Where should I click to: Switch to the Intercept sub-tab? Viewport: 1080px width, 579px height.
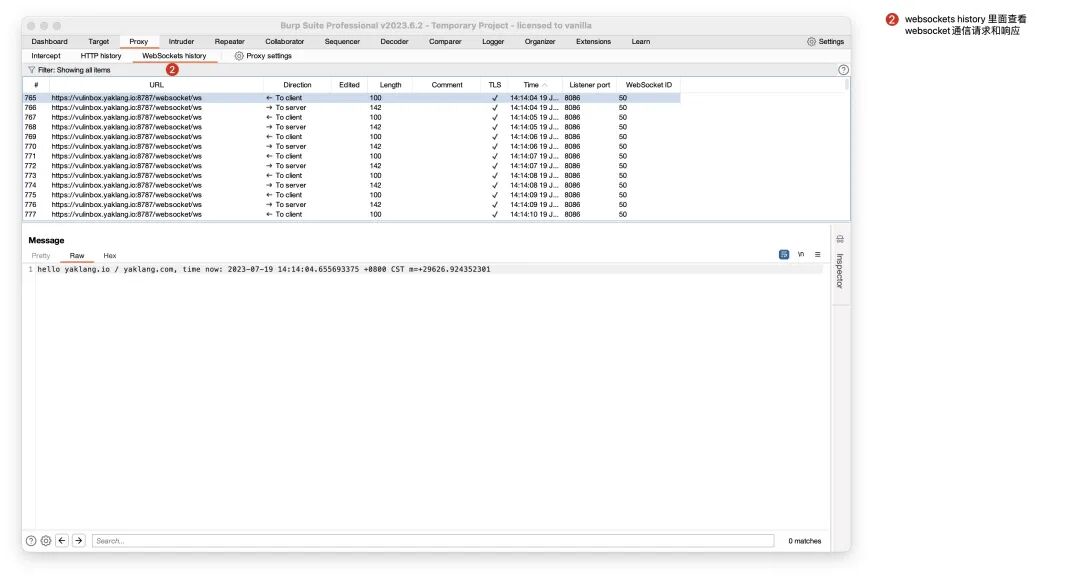point(46,56)
